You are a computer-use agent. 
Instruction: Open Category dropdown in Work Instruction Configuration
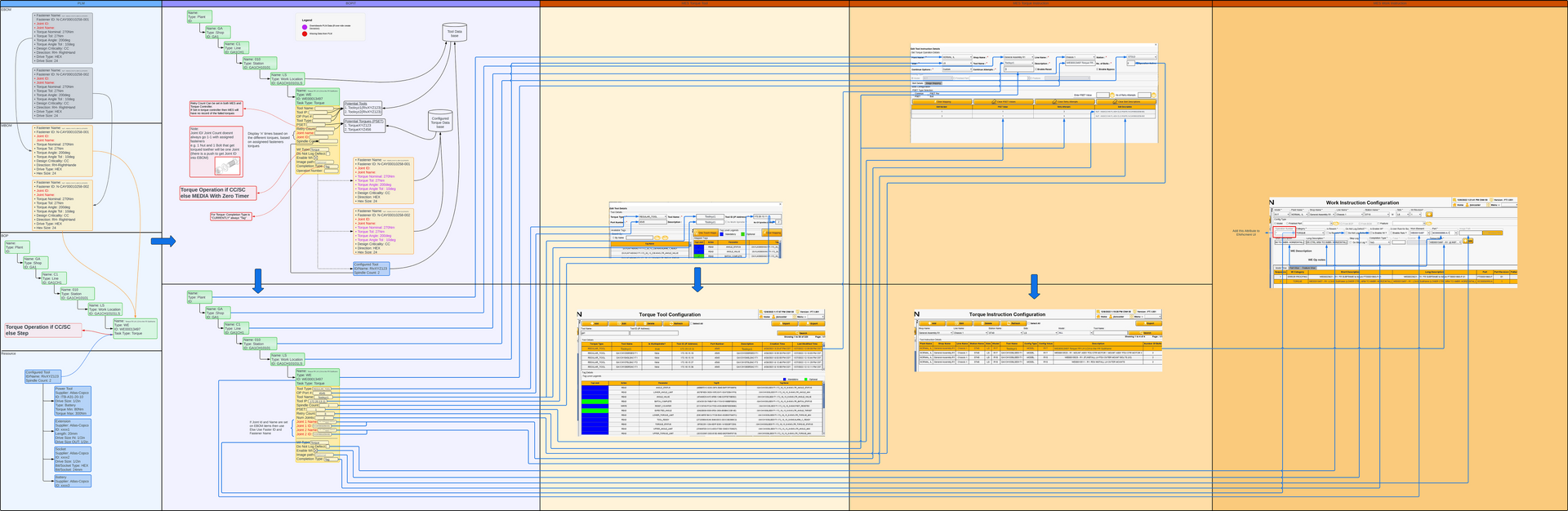(1310, 233)
